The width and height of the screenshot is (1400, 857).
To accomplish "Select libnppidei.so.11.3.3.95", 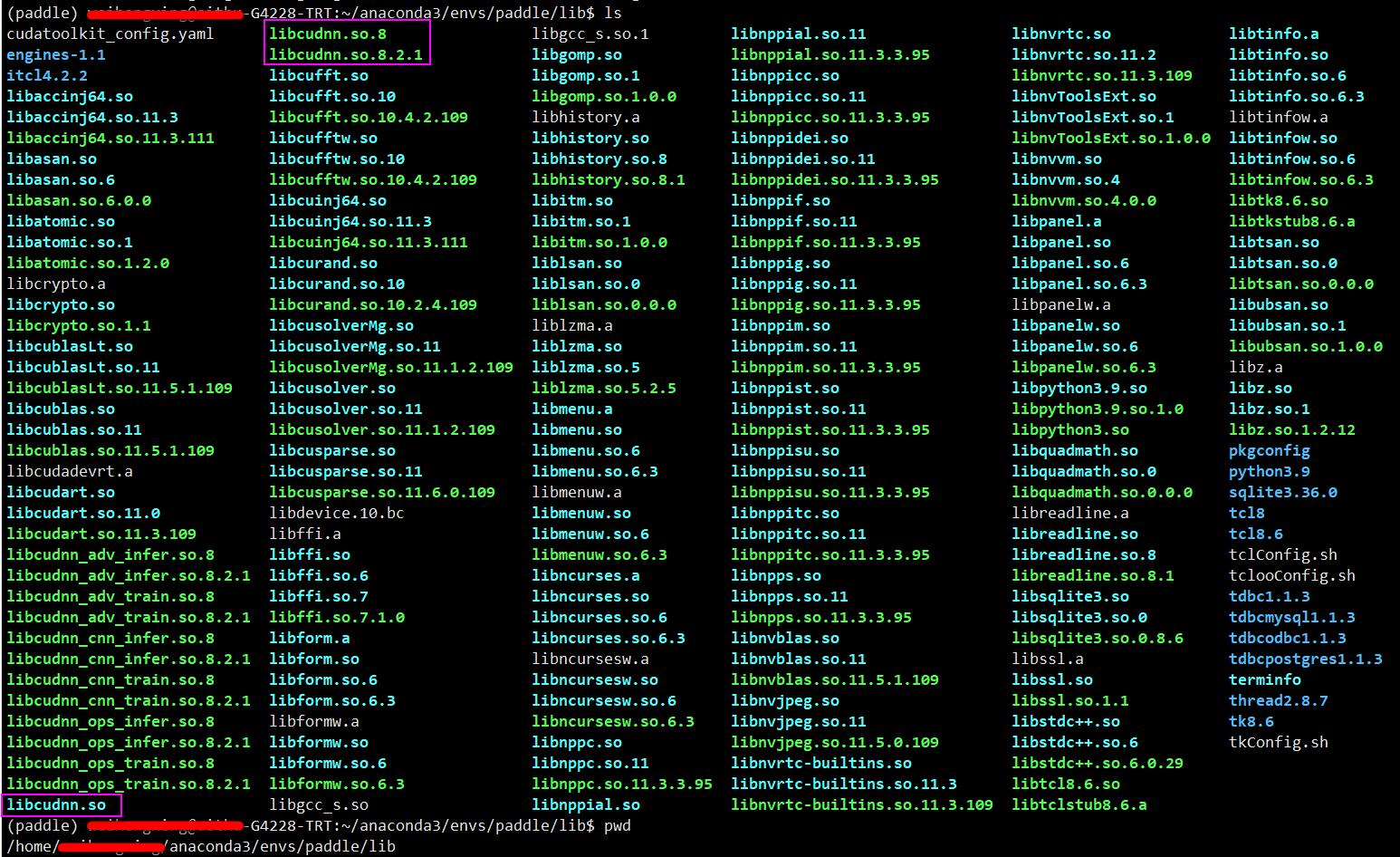I will click(835, 179).
